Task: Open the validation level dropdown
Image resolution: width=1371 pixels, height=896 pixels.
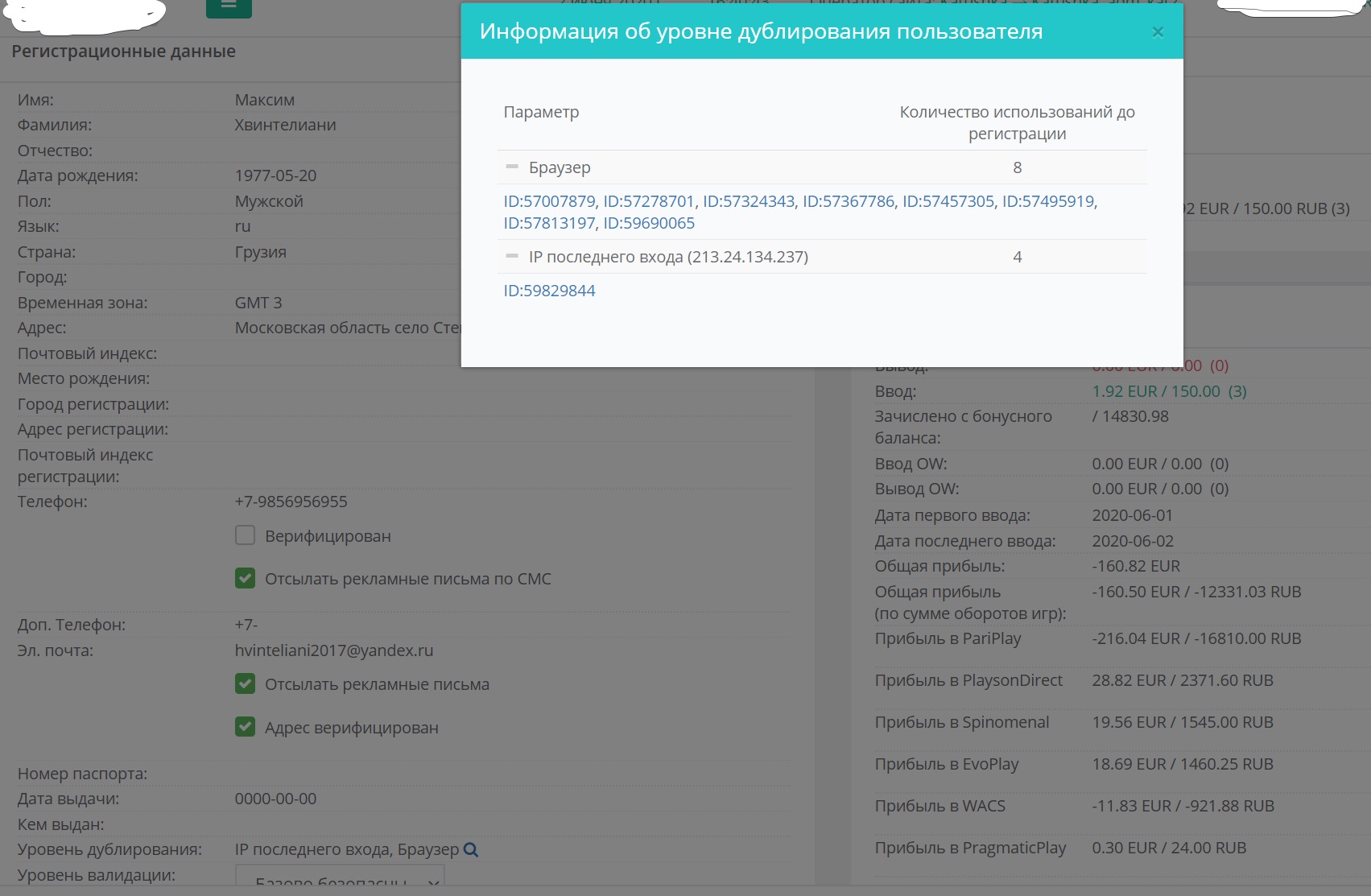Action: click(340, 881)
